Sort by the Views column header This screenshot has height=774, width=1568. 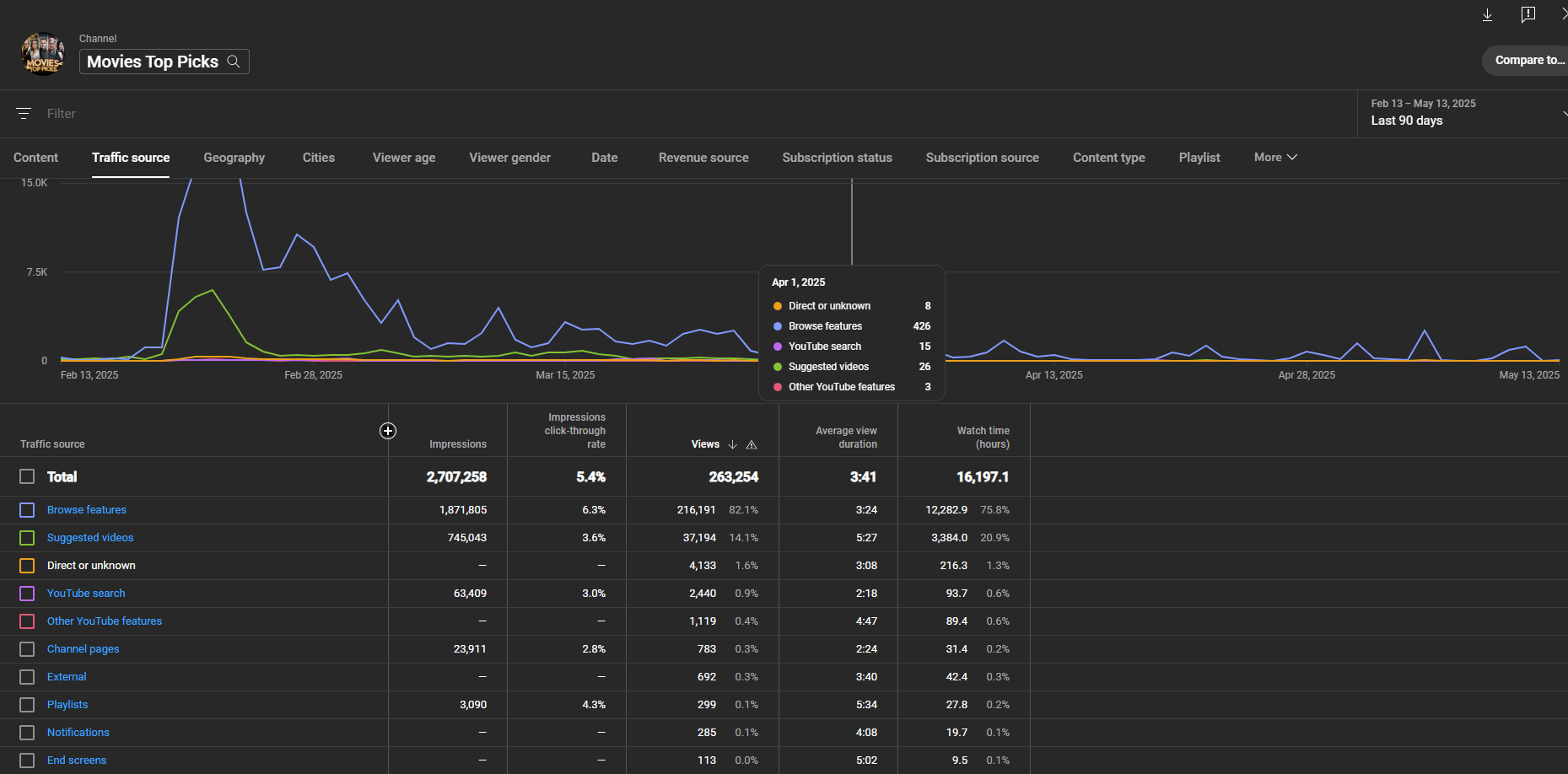tap(705, 444)
